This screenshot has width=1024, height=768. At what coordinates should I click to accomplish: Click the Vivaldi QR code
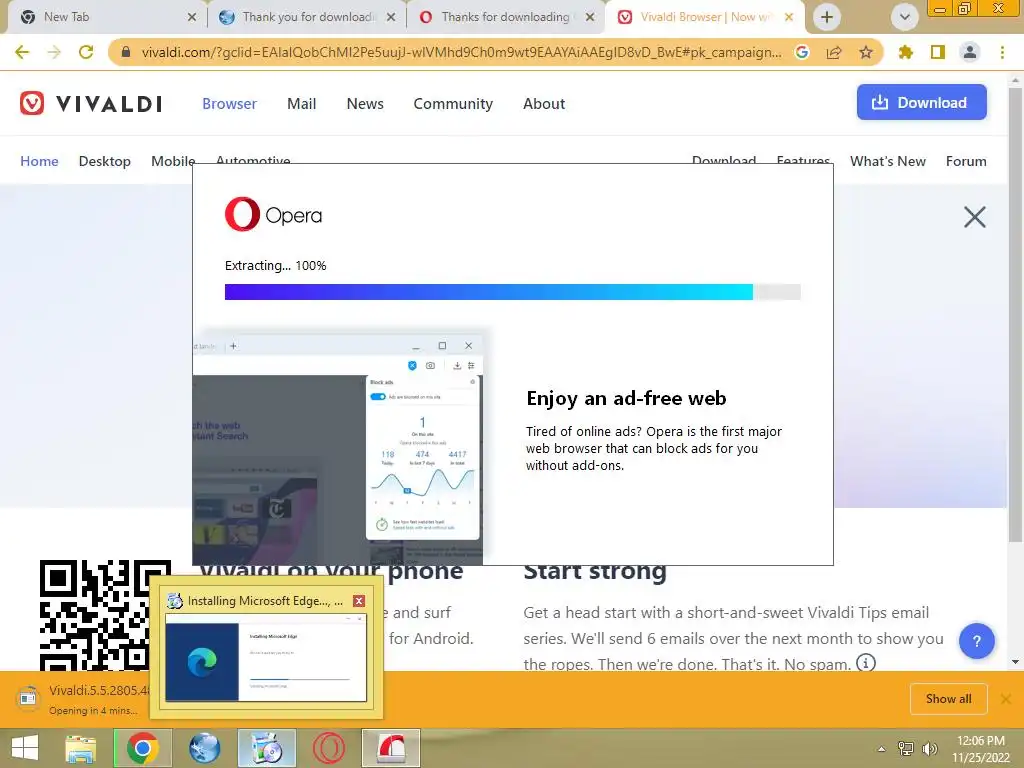pyautogui.click(x=95, y=615)
